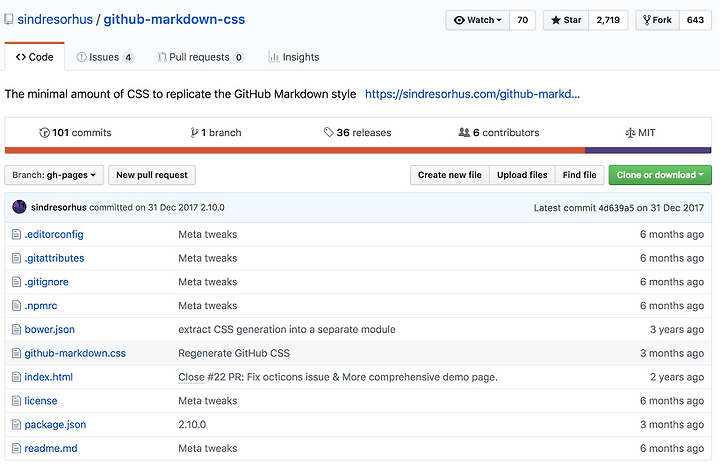The width and height of the screenshot is (720, 467).
Task: Open bower.json file
Action: 50,330
